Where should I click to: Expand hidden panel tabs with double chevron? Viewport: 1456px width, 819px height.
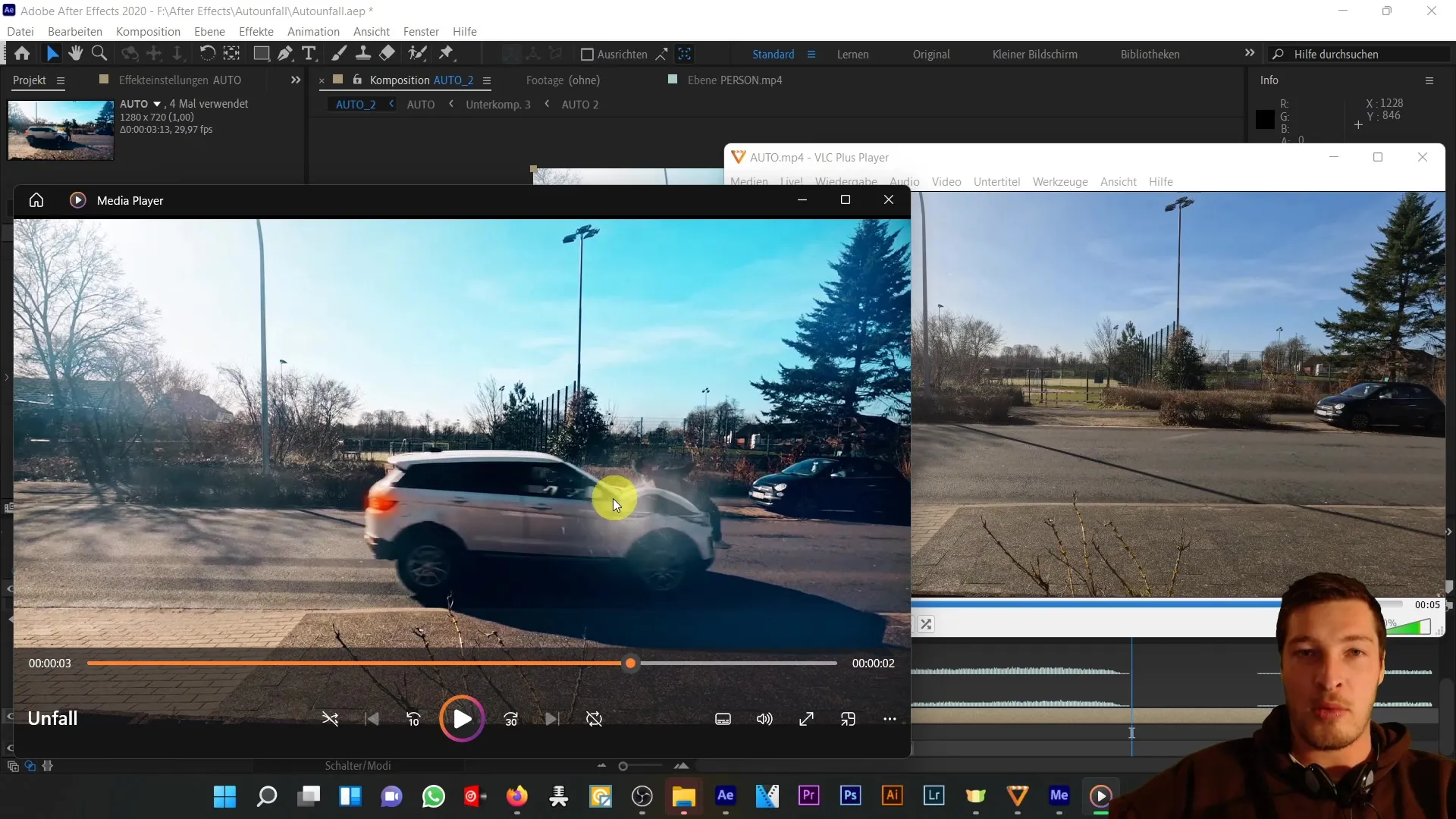coord(296,80)
